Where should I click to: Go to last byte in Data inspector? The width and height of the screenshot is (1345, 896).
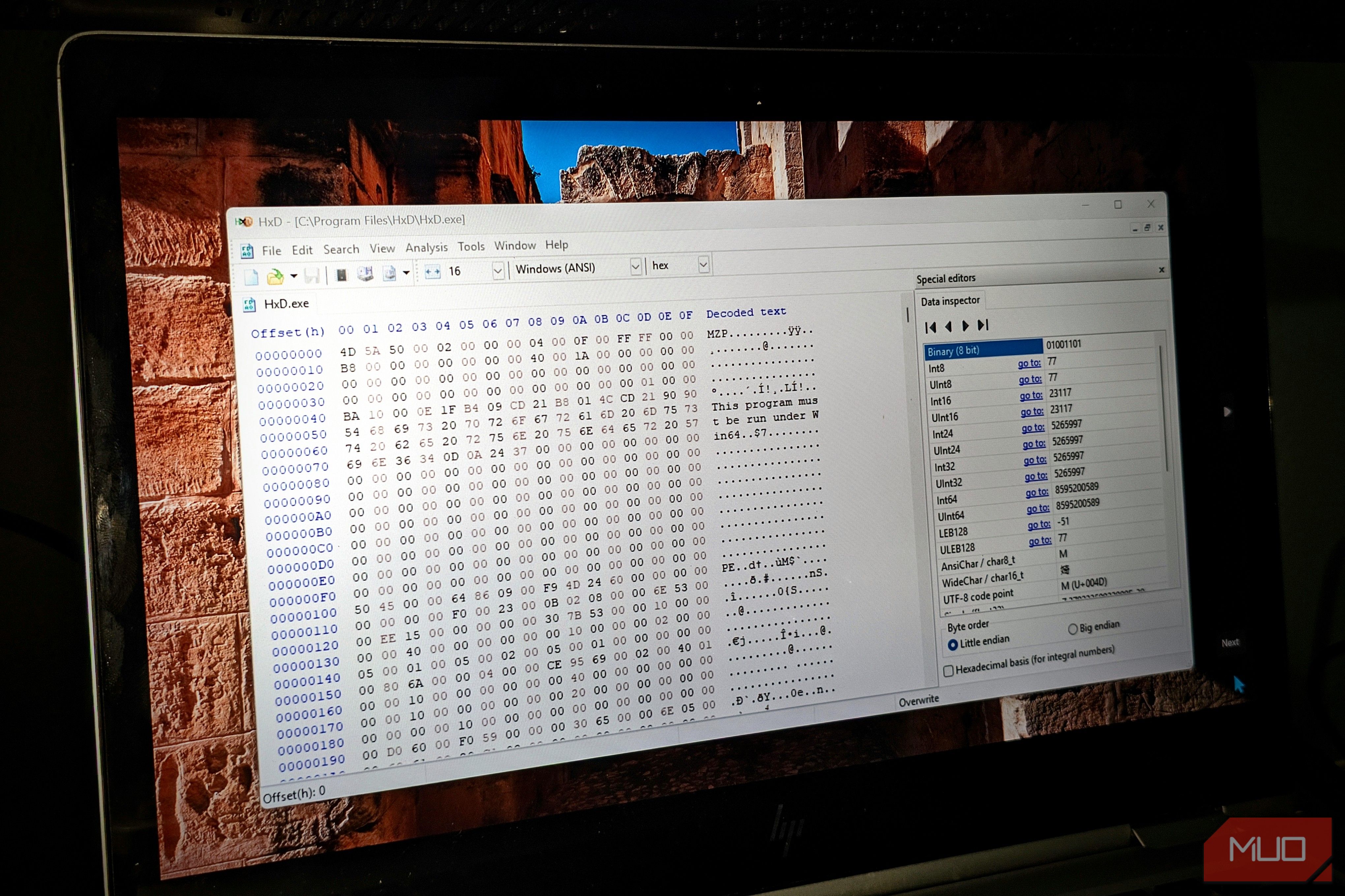click(983, 325)
